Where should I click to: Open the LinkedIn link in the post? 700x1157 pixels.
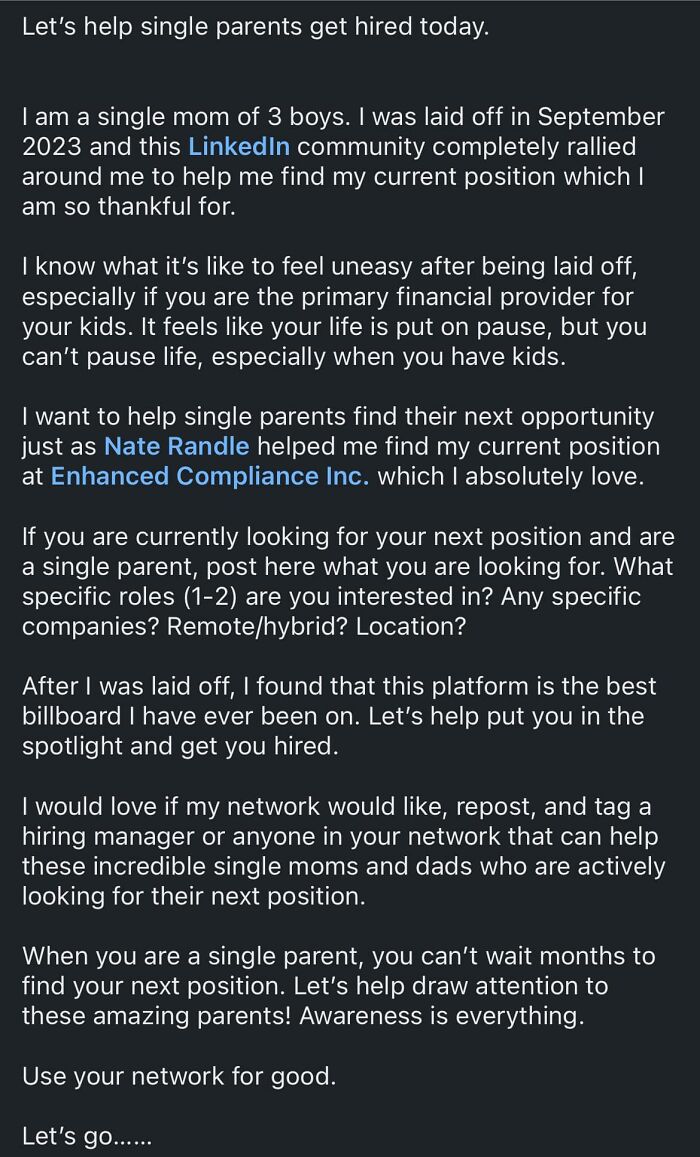[x=238, y=147]
